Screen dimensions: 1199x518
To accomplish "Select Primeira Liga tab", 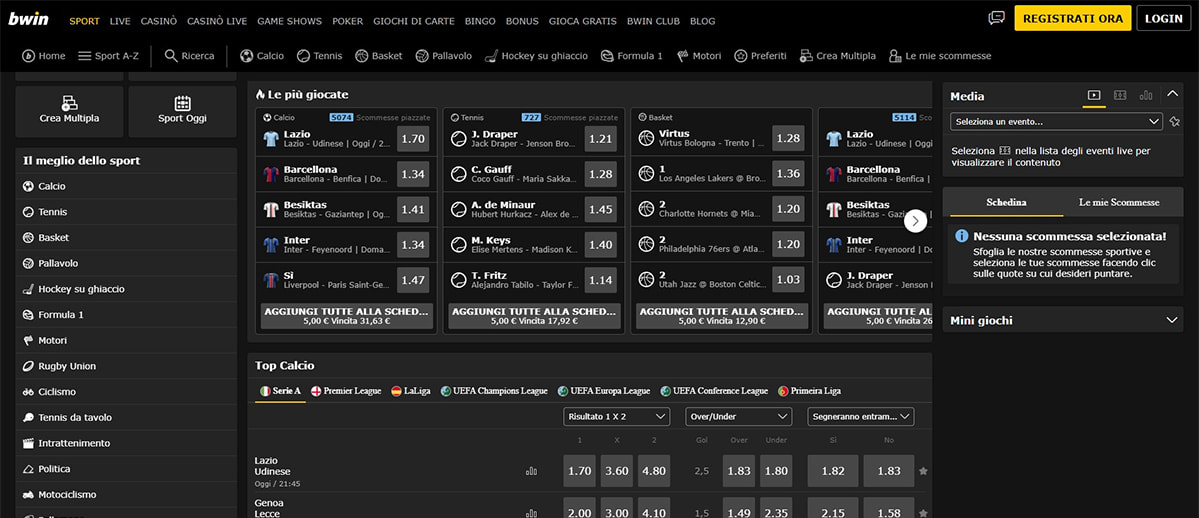I will [x=809, y=391].
